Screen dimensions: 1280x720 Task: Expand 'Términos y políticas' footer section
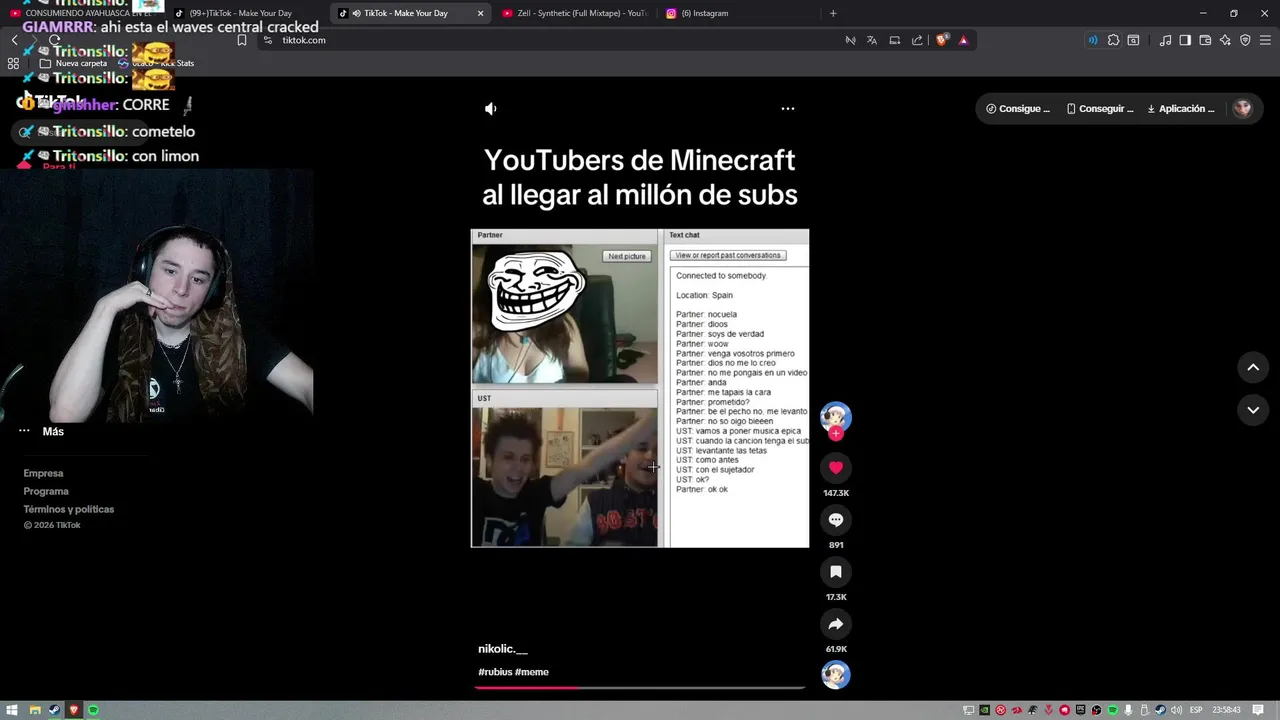tap(69, 509)
